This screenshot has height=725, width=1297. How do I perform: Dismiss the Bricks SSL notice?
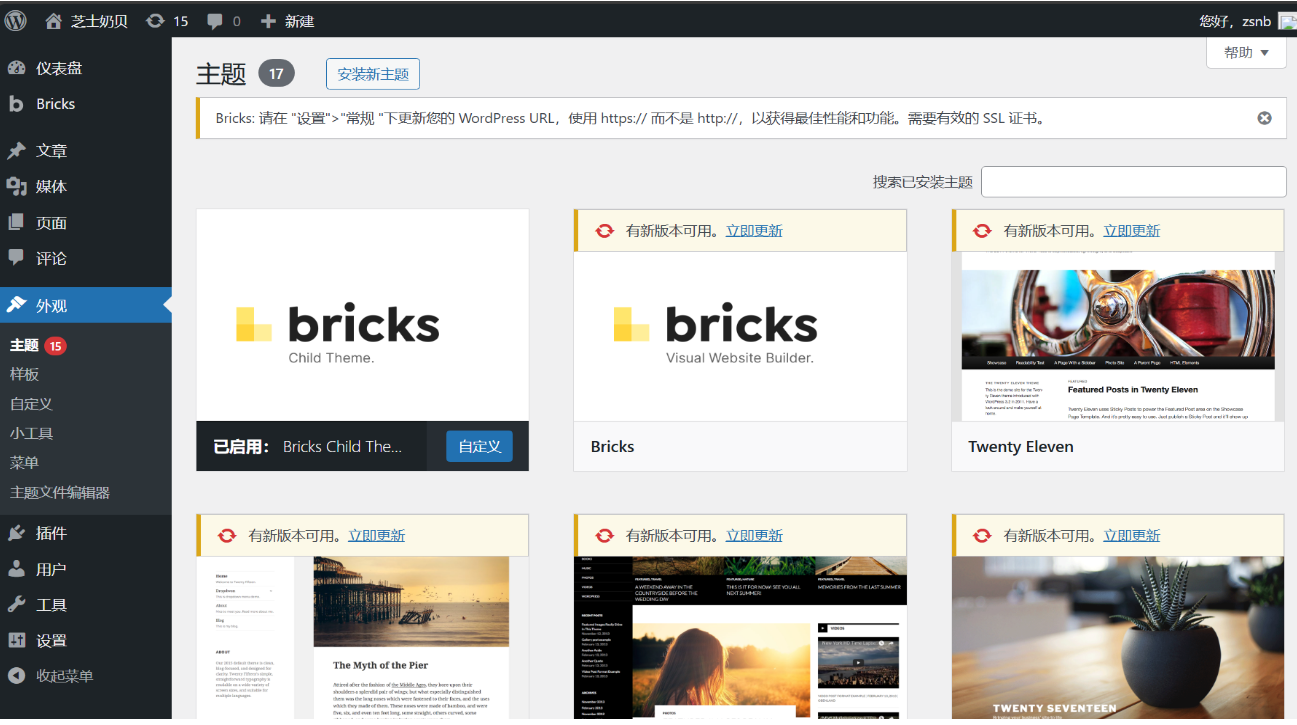click(x=1264, y=118)
